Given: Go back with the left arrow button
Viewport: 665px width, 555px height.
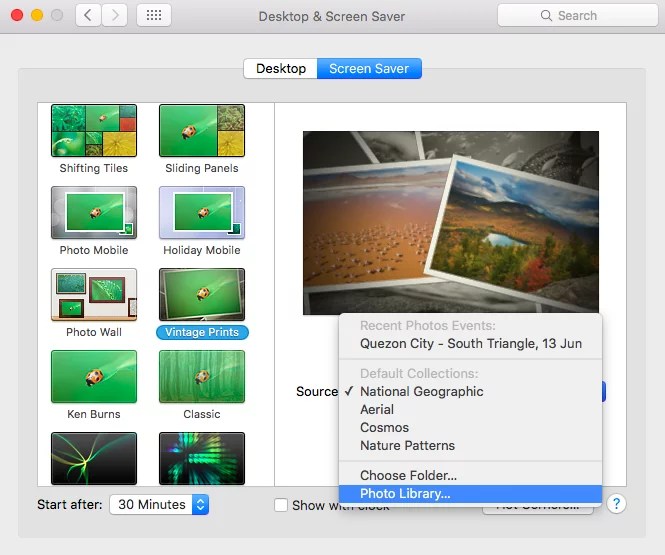Looking at the screenshot, I should [x=88, y=15].
